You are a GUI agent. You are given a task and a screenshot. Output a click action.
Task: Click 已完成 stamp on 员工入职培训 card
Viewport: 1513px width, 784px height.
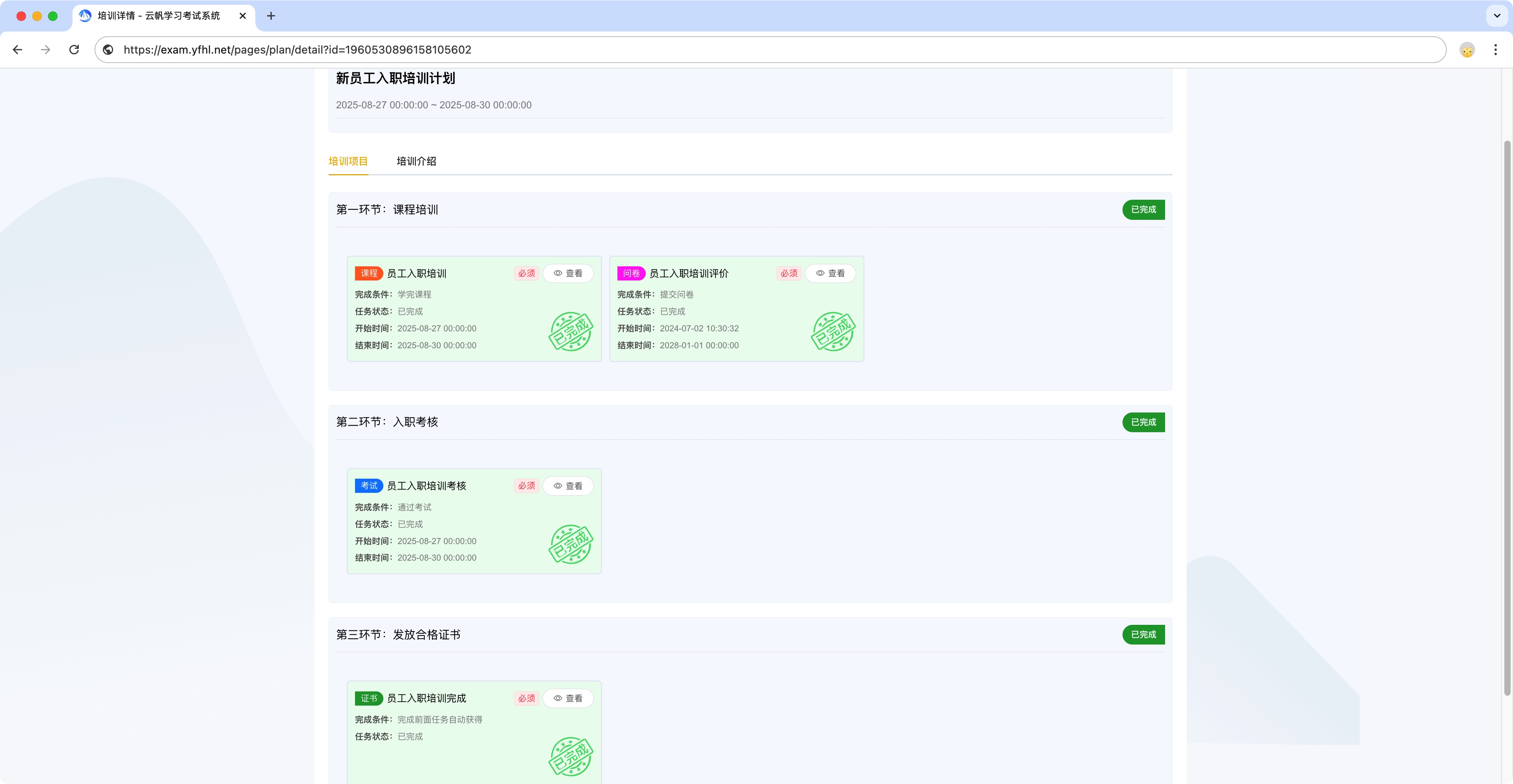pyautogui.click(x=571, y=332)
